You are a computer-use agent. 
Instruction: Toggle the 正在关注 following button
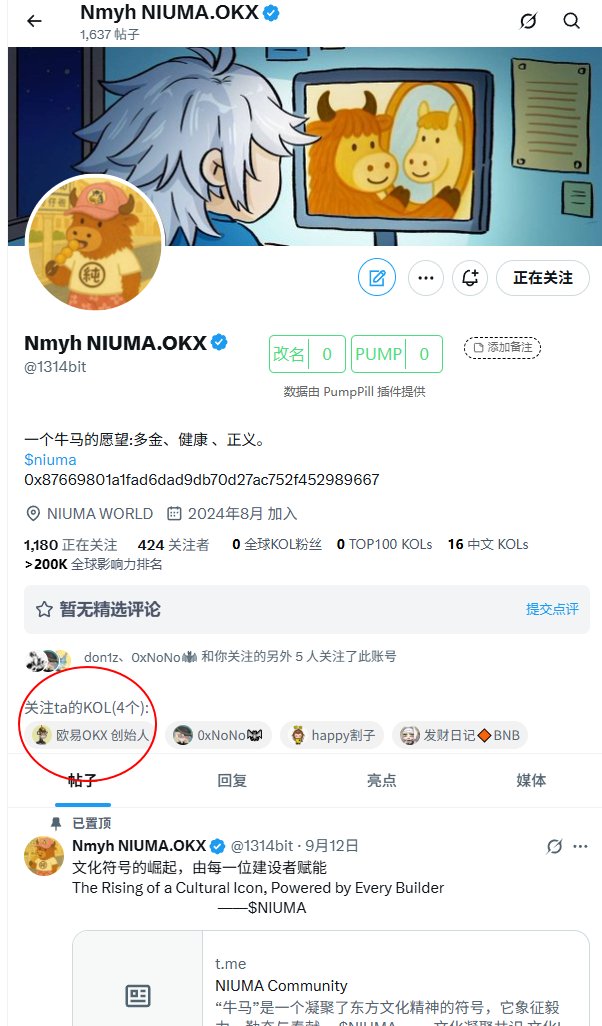pos(543,277)
